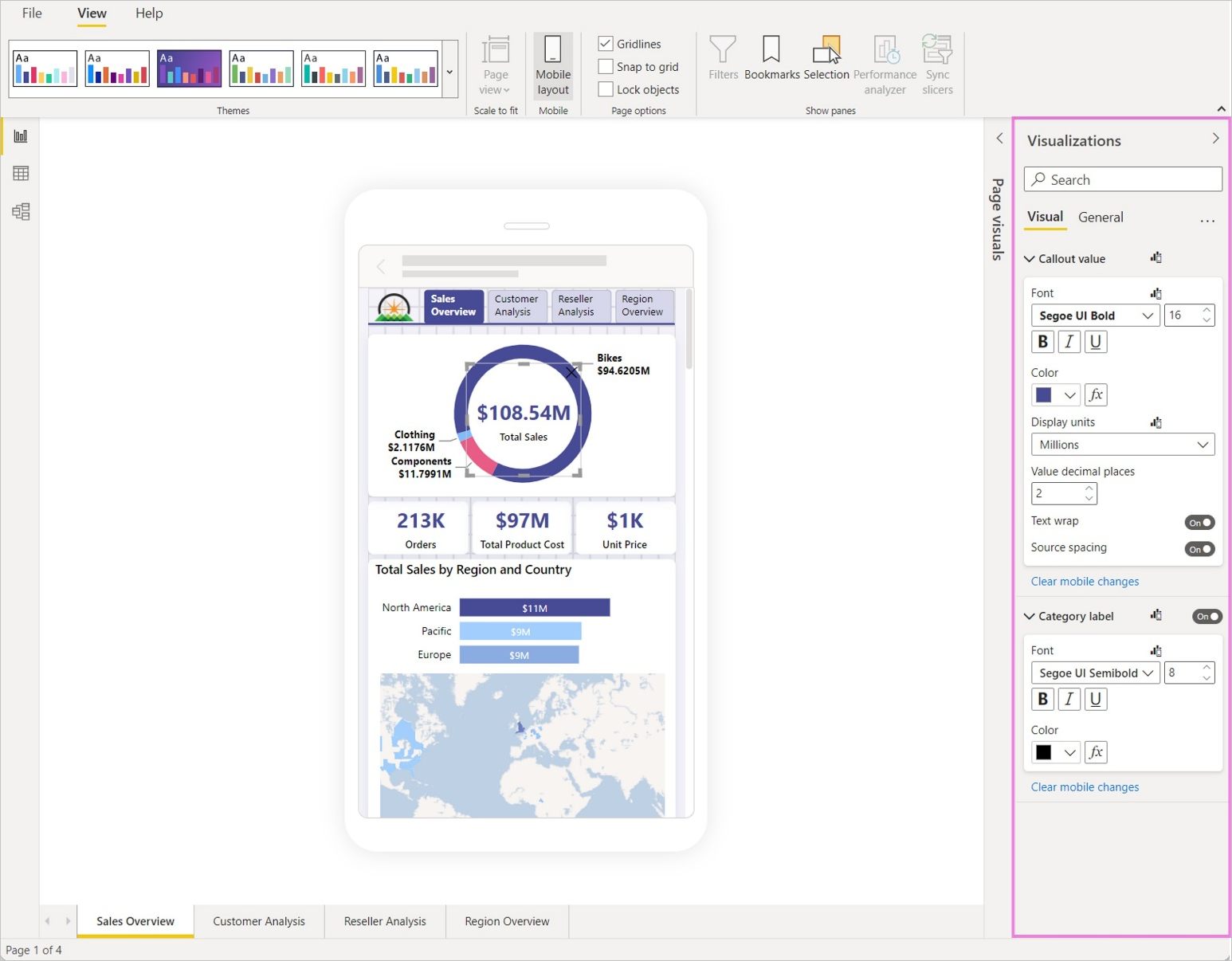Switch to the General tab in Visualizations
Viewport: 1232px width, 961px height.
pos(1101,218)
